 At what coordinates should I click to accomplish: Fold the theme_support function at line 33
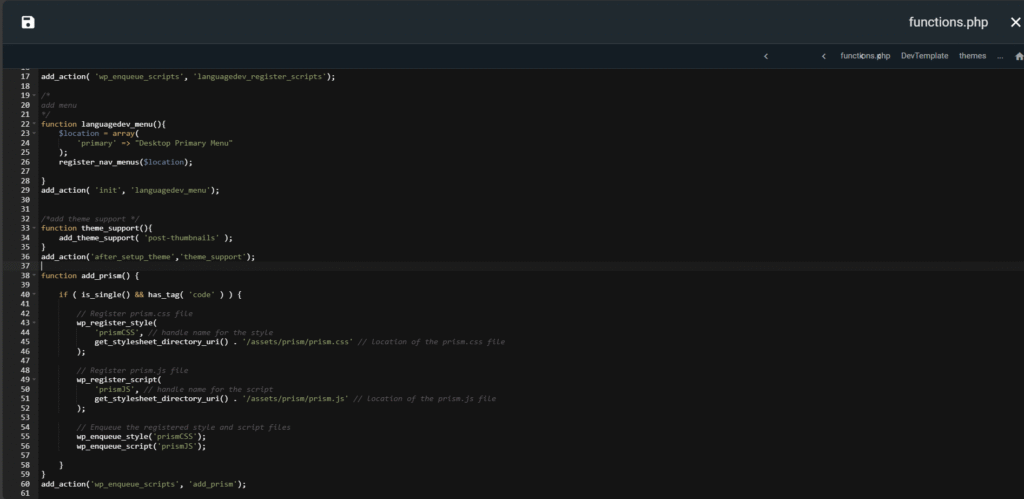coord(35,228)
